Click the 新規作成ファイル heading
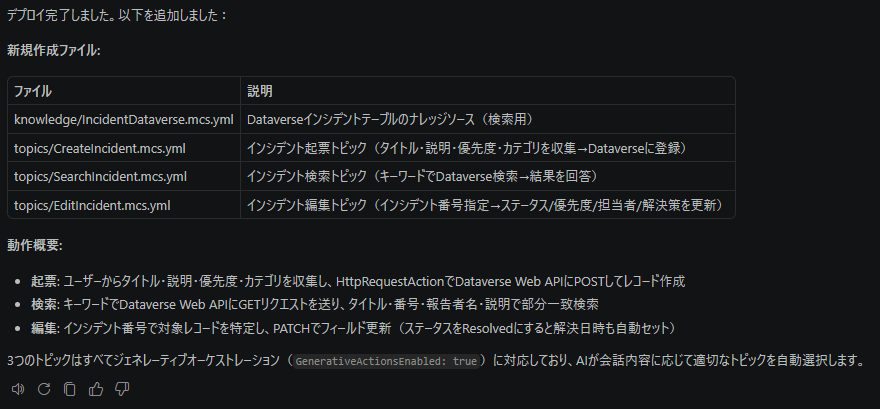Viewport: 880px width, 409px height. pyautogui.click(x=53, y=50)
